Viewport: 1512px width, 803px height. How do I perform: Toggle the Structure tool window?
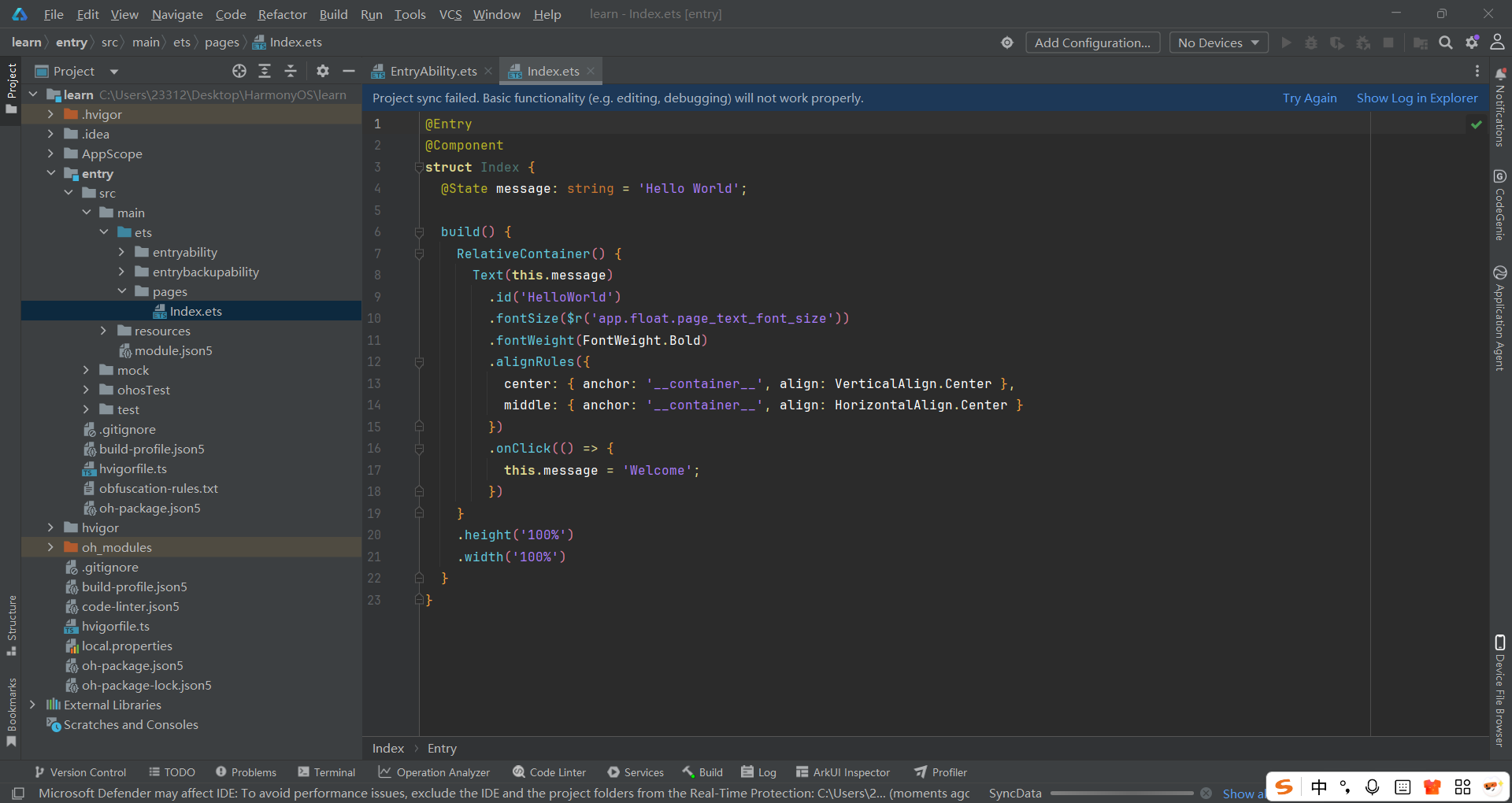12,625
